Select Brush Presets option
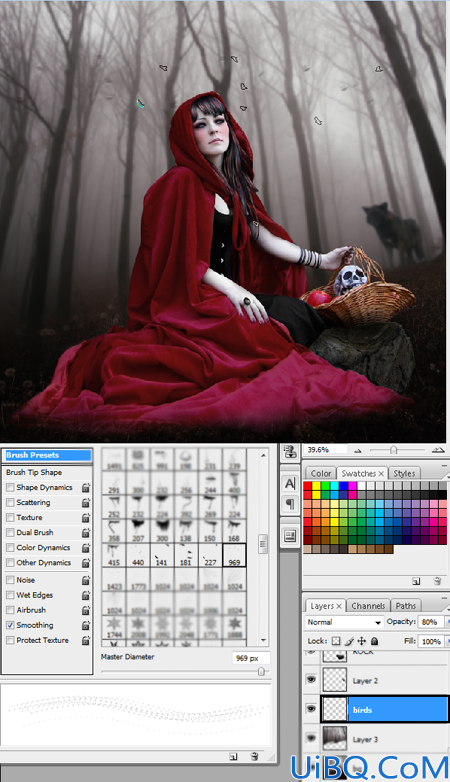450x782 pixels. [48, 455]
